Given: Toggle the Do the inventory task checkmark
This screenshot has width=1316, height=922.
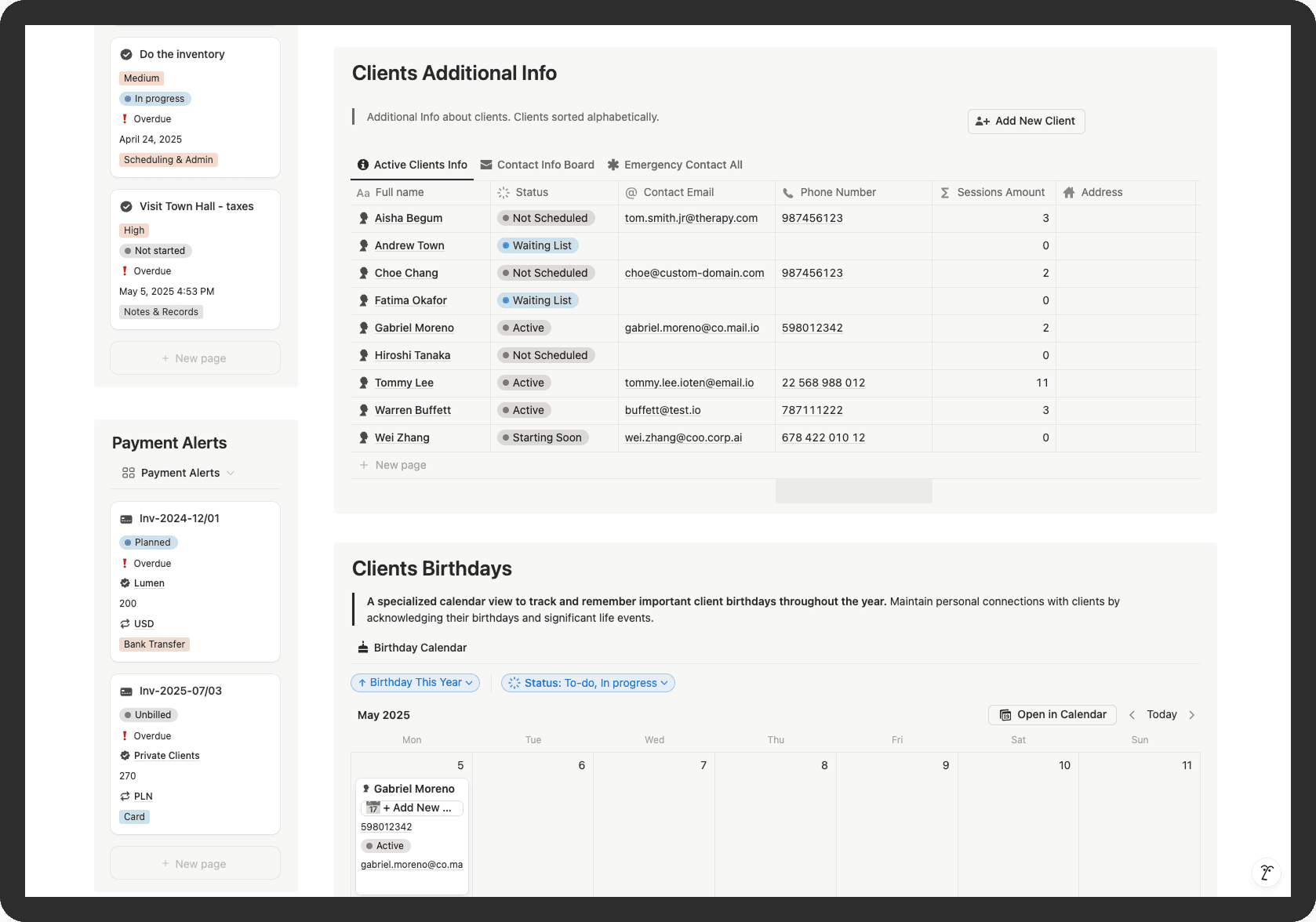Looking at the screenshot, I should pyautogui.click(x=126, y=55).
